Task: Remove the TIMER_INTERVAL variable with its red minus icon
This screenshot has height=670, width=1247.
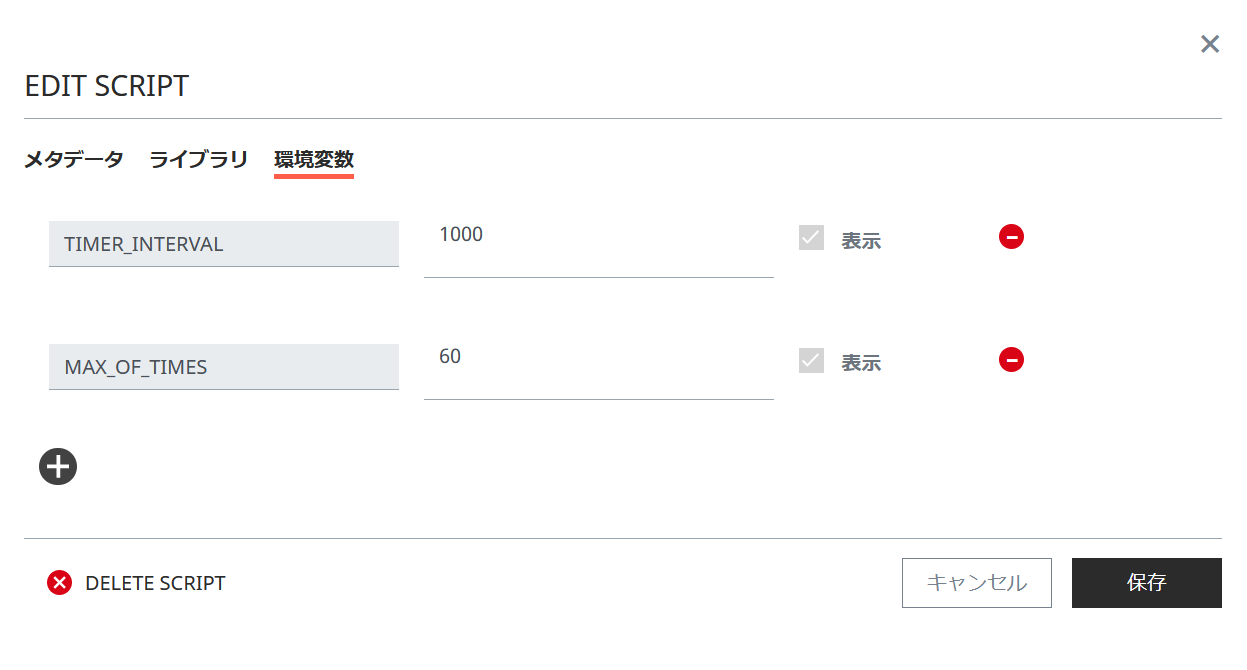Action: [1011, 237]
